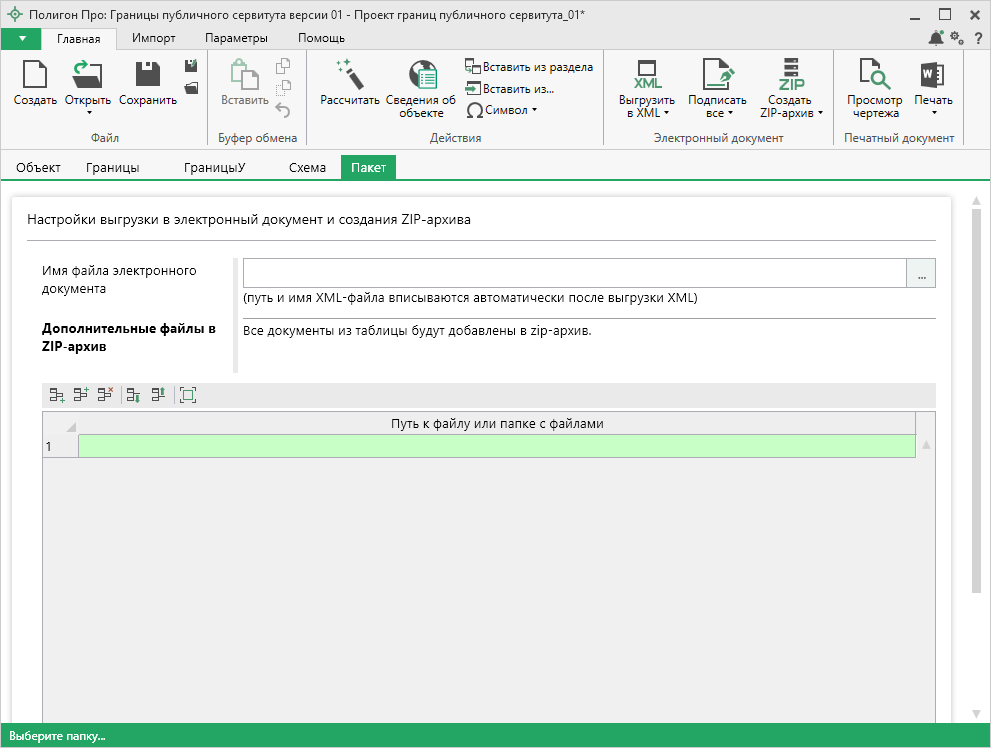Click the notification bell icon
This screenshot has width=991, height=748.
coord(935,38)
